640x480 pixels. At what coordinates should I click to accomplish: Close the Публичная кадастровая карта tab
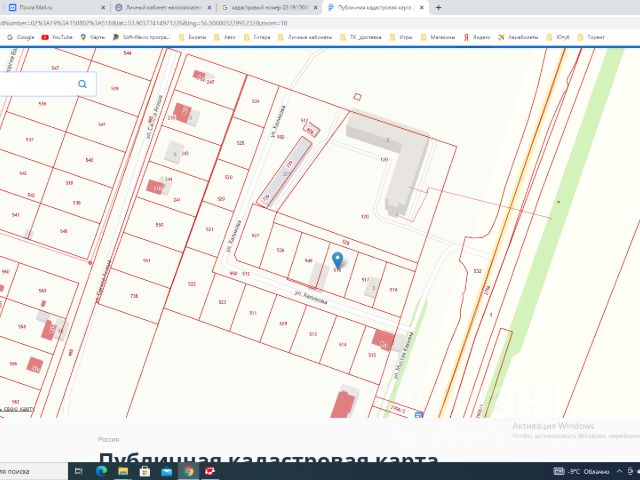tap(422, 7)
